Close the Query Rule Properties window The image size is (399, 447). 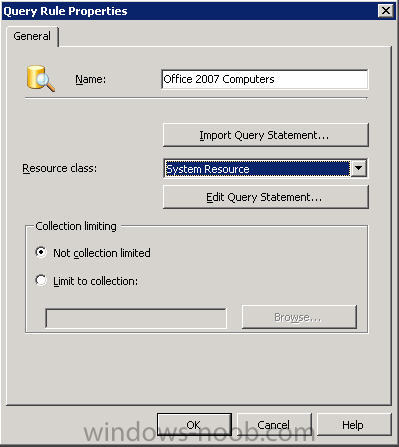[x=386, y=11]
